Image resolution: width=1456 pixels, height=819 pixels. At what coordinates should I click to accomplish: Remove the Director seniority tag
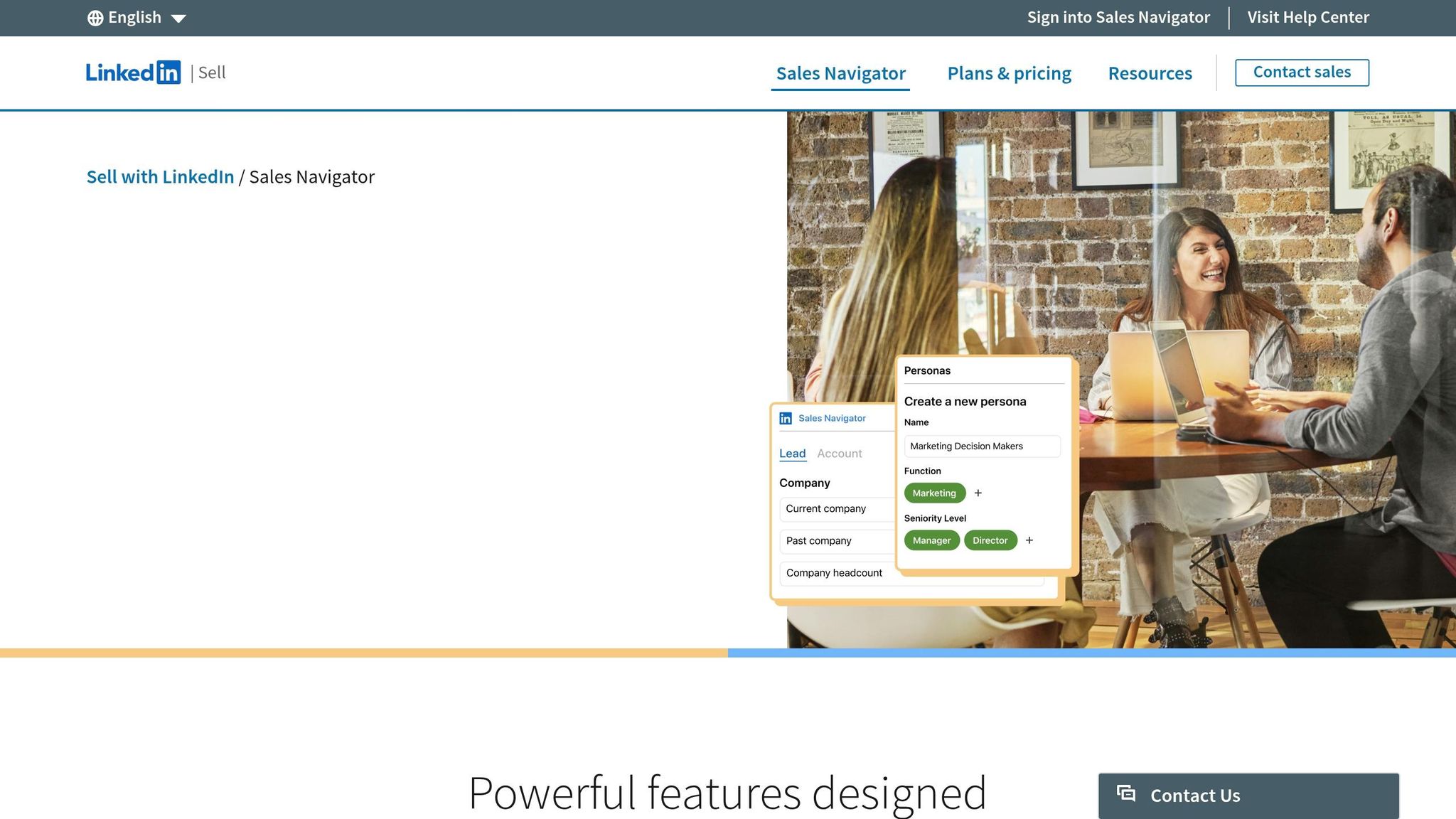[x=990, y=540]
